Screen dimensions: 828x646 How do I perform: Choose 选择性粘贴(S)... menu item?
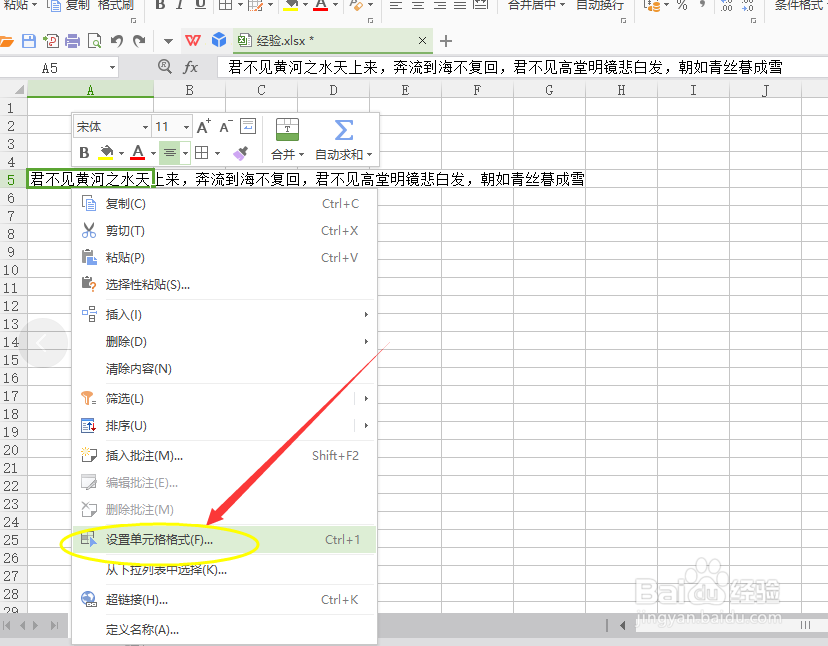pyautogui.click(x=224, y=285)
